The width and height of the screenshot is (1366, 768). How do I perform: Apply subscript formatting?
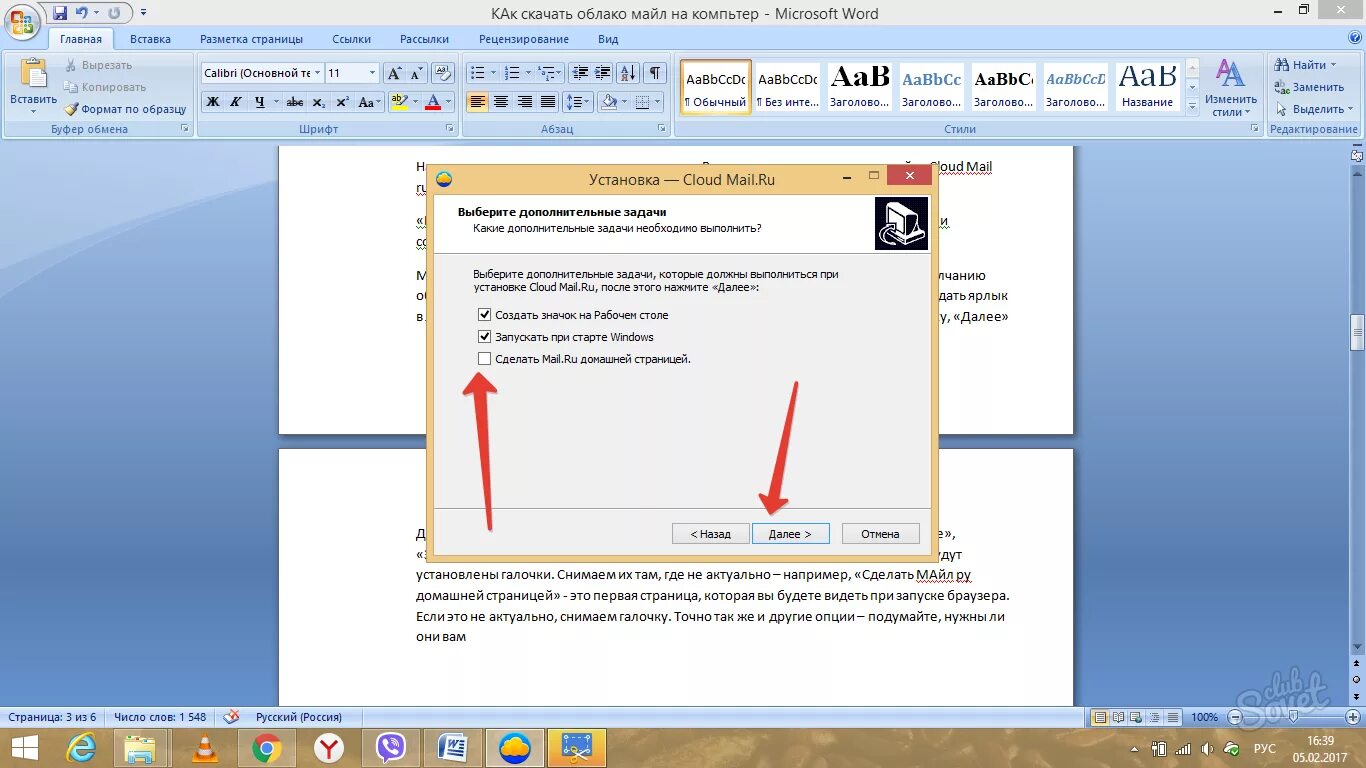pos(318,102)
